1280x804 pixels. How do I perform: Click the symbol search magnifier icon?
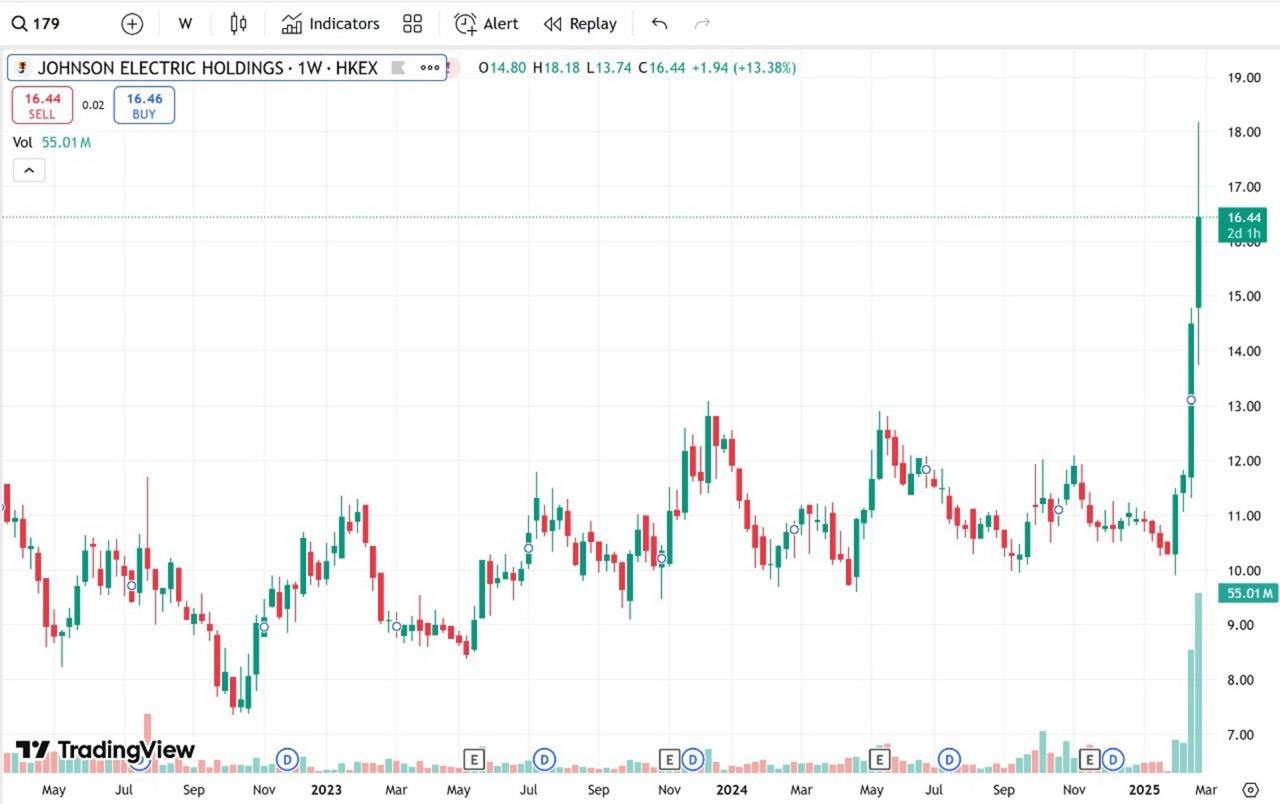pyautogui.click(x=19, y=24)
